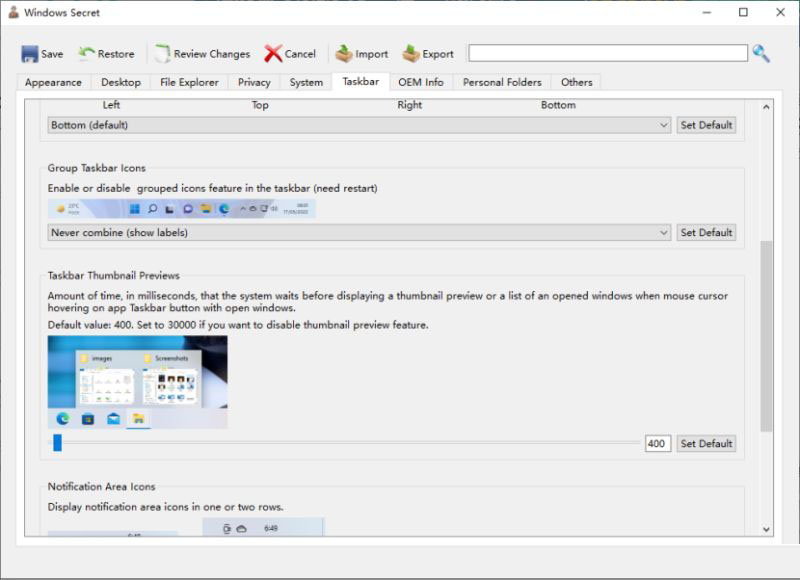Click the Bottom position label
Screen dimensions: 800x580
click(x=558, y=105)
